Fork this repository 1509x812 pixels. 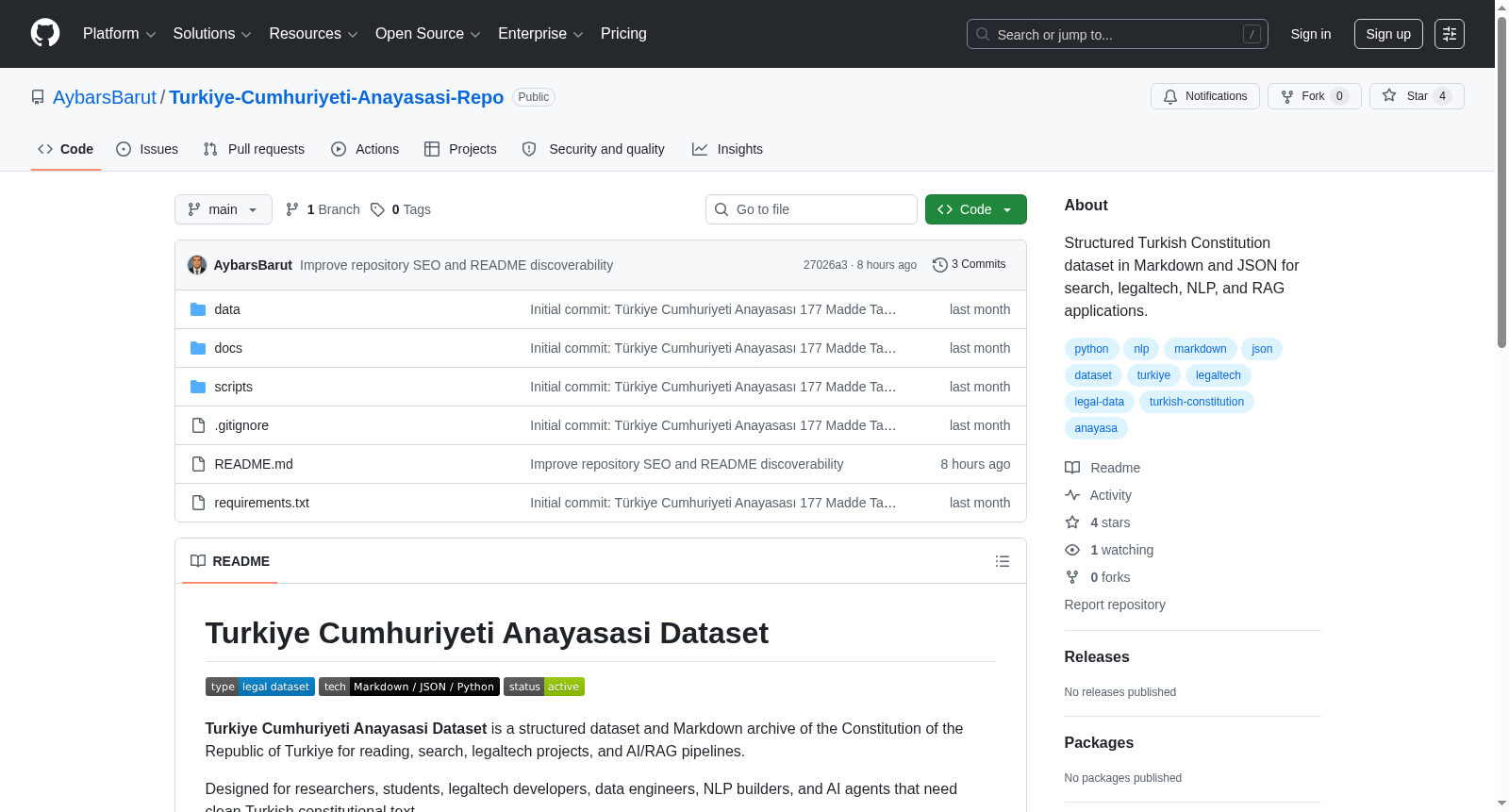tap(1315, 96)
